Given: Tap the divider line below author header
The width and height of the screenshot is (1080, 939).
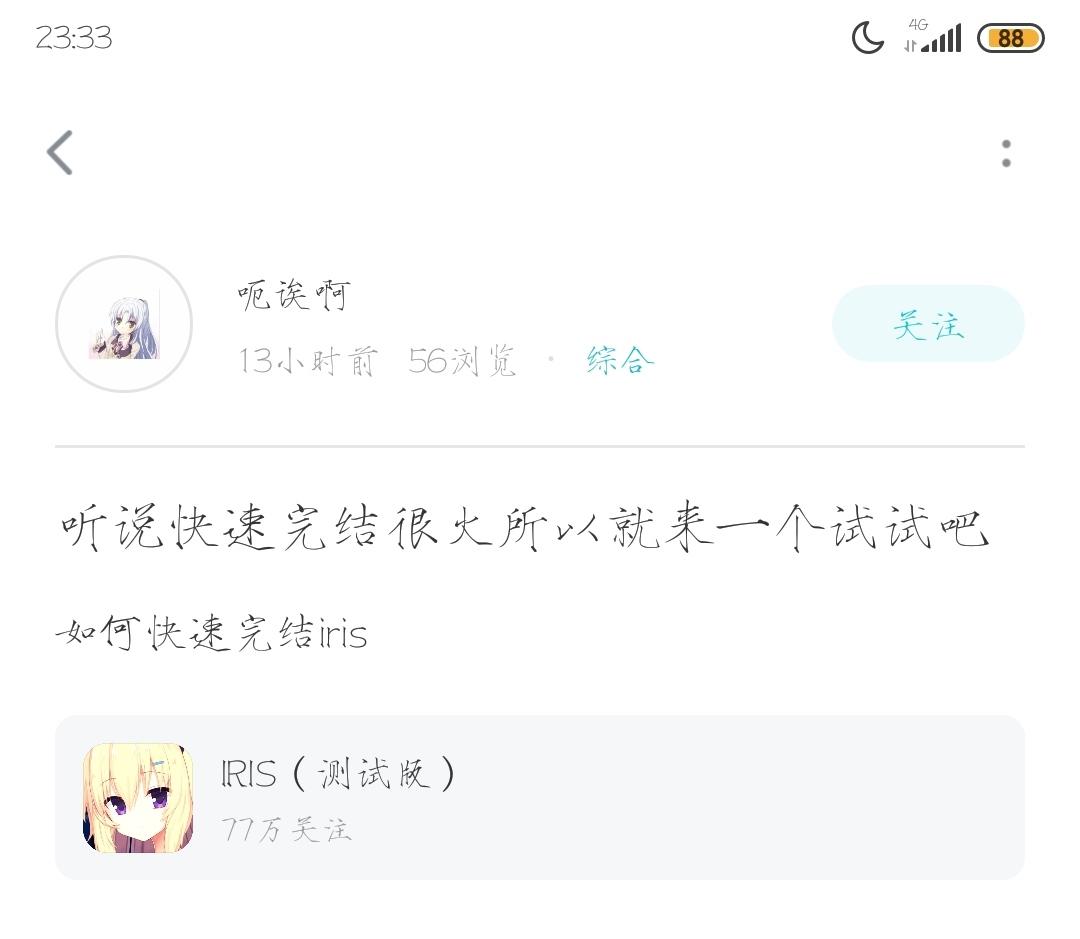Looking at the screenshot, I should click(x=540, y=446).
